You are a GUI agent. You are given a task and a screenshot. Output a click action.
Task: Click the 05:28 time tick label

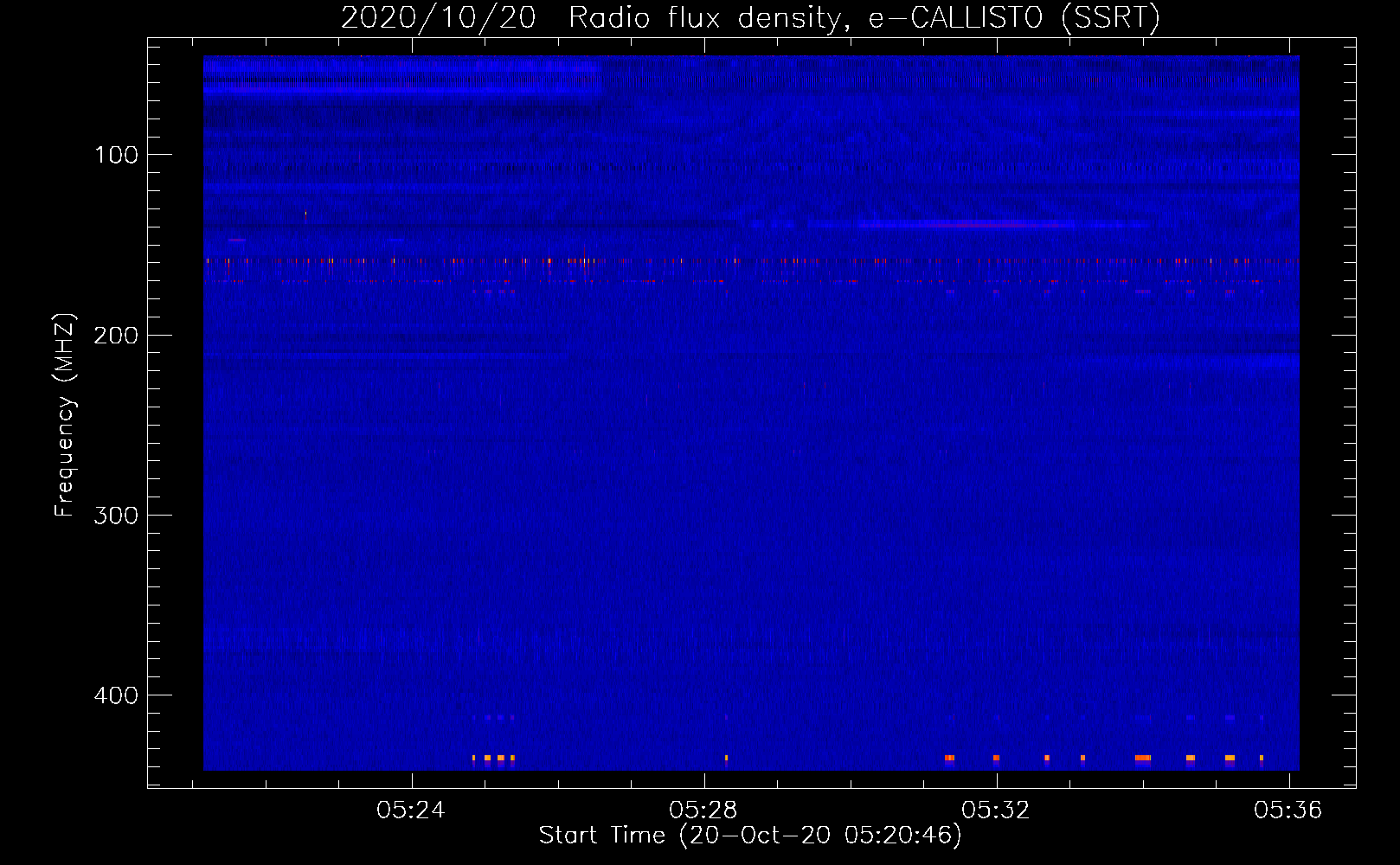(703, 810)
